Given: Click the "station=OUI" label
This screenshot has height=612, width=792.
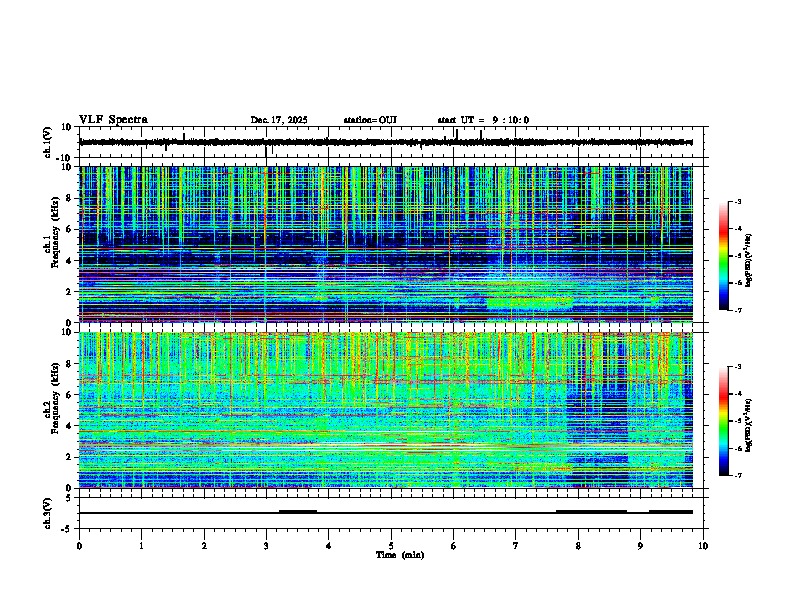Looking at the screenshot, I should click(370, 120).
